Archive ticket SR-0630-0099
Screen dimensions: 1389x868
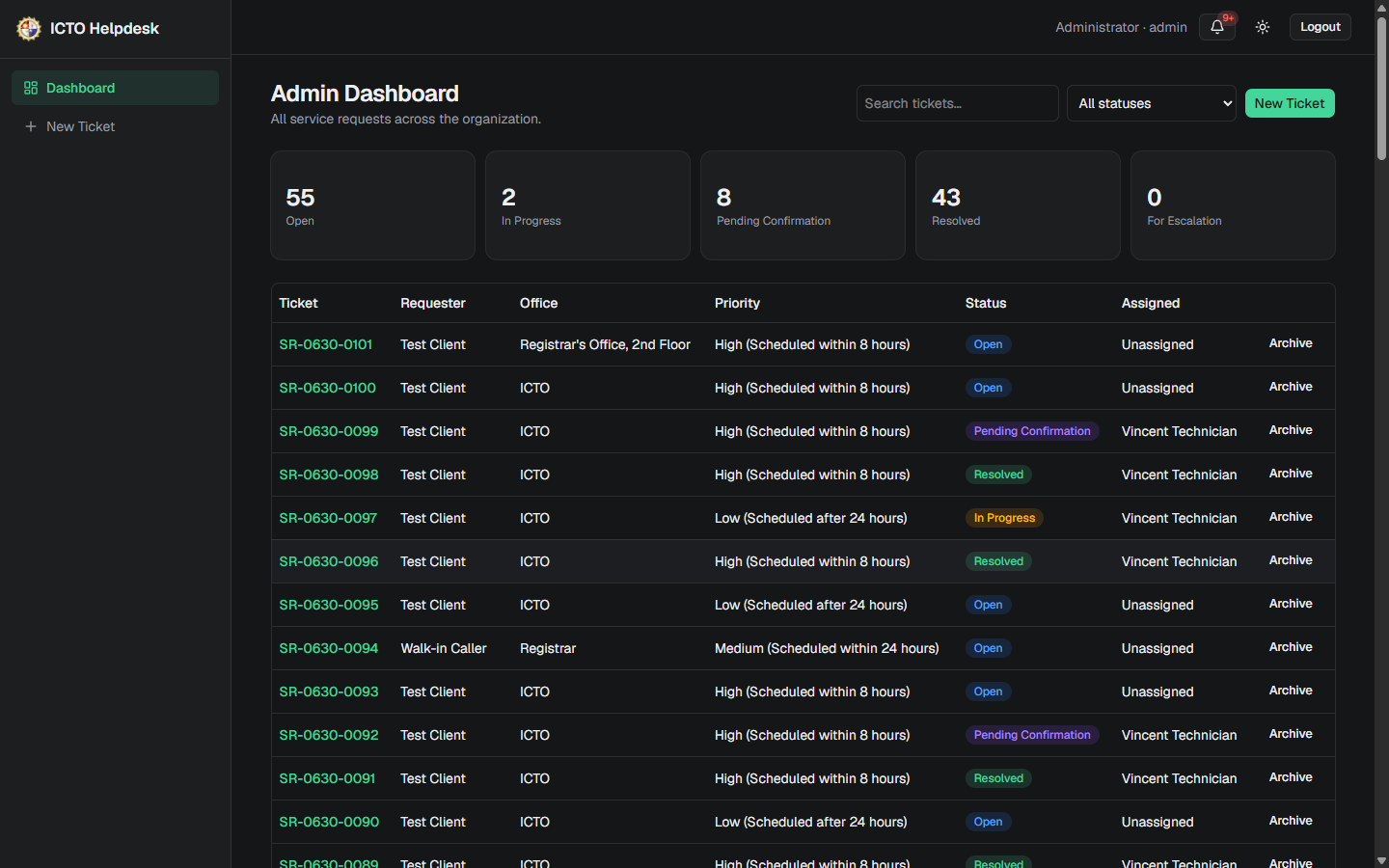tap(1291, 430)
